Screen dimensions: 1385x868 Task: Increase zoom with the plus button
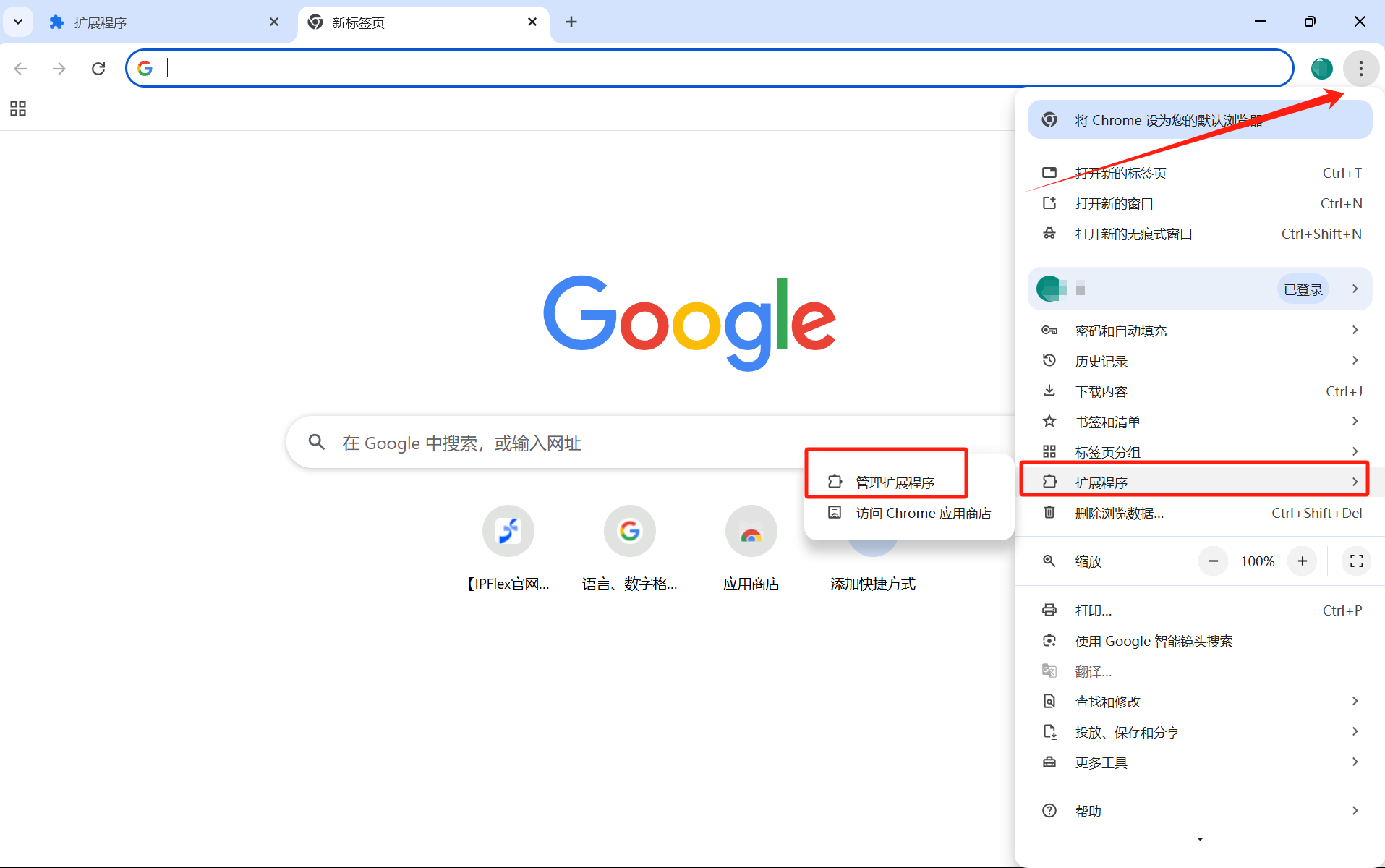point(1302,561)
